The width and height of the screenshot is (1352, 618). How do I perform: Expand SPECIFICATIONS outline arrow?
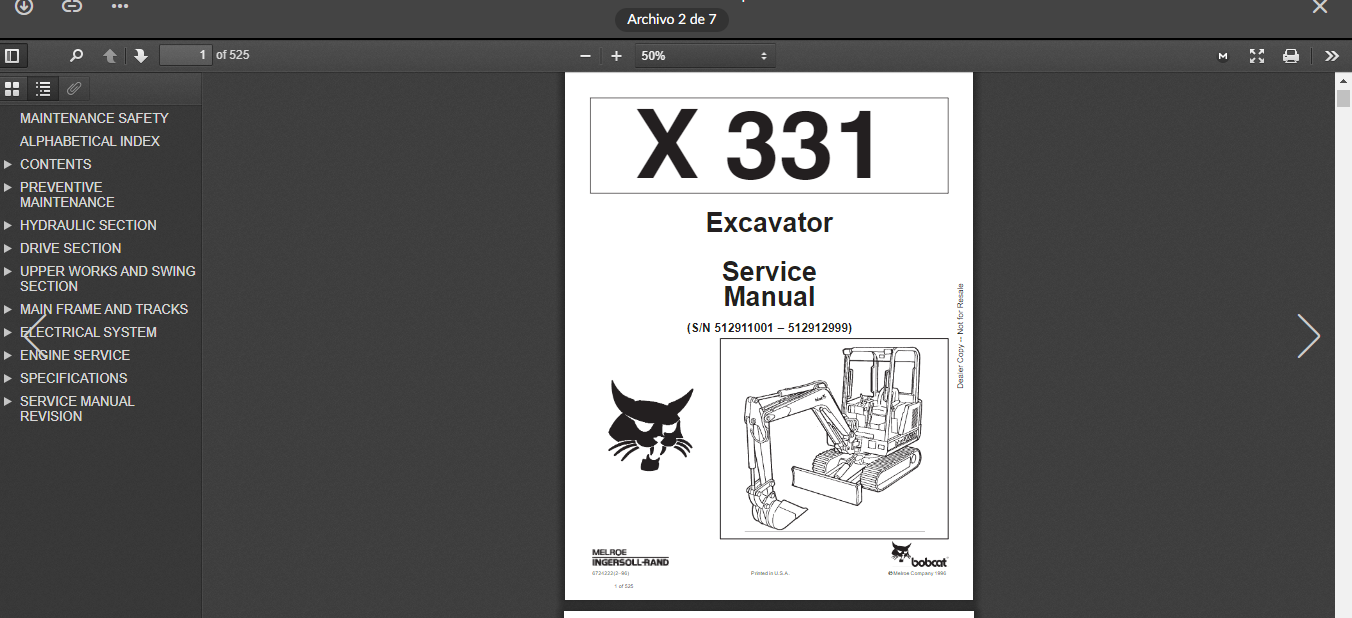[8, 378]
